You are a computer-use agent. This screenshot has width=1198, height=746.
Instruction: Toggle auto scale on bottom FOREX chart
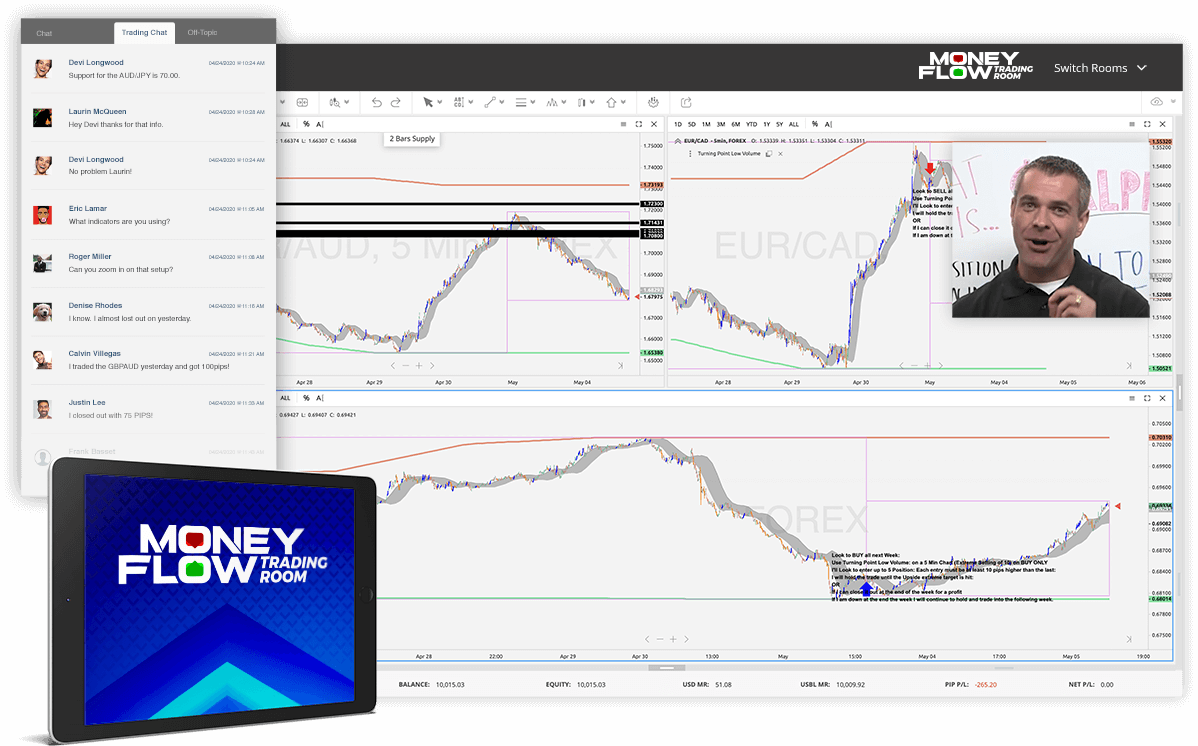320,398
